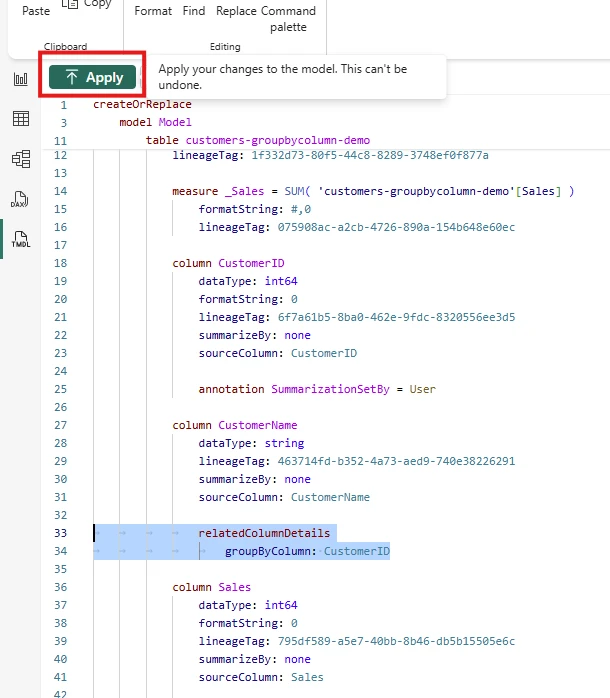Image resolution: width=610 pixels, height=698 pixels.
Task: Click sourceColumn: CustomerName on line 31
Action: click(284, 497)
